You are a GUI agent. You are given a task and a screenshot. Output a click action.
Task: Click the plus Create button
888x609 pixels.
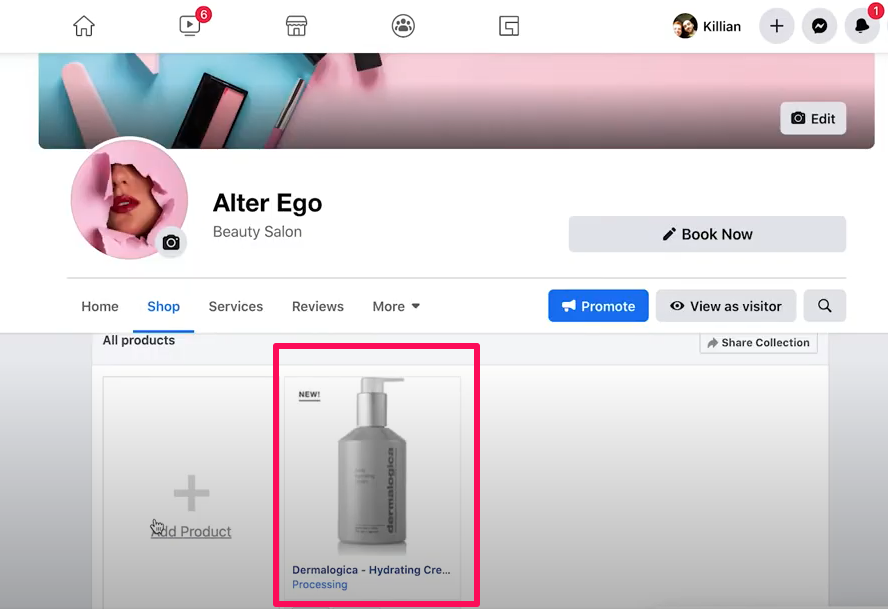click(777, 26)
